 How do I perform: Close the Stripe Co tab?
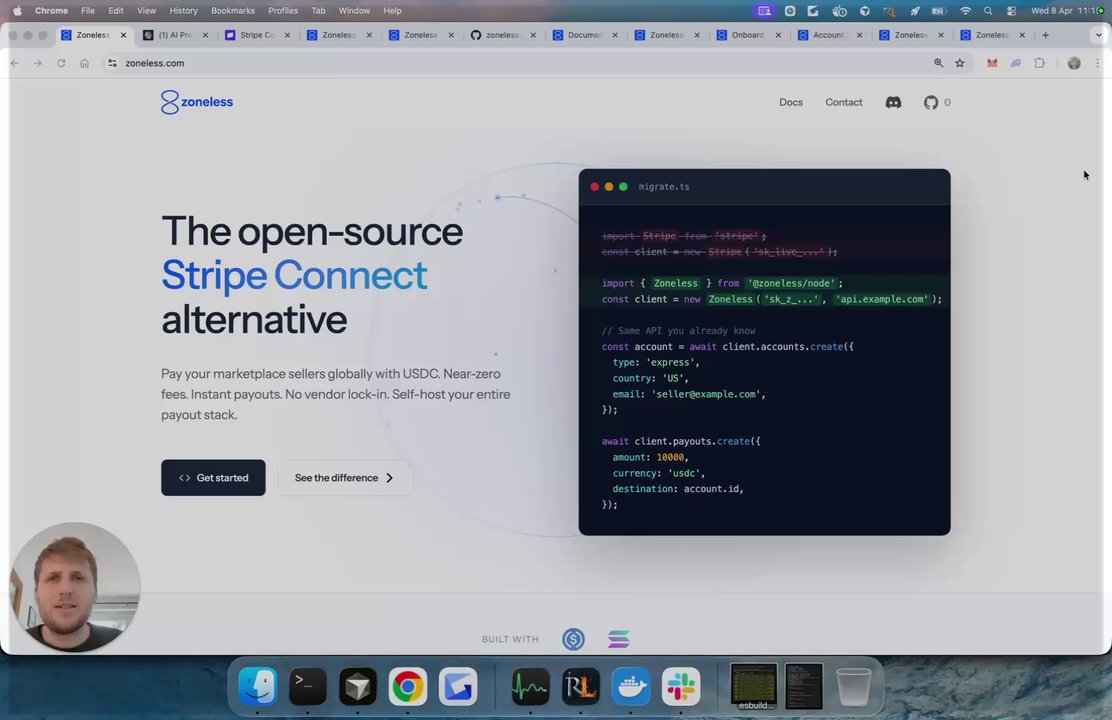click(287, 35)
